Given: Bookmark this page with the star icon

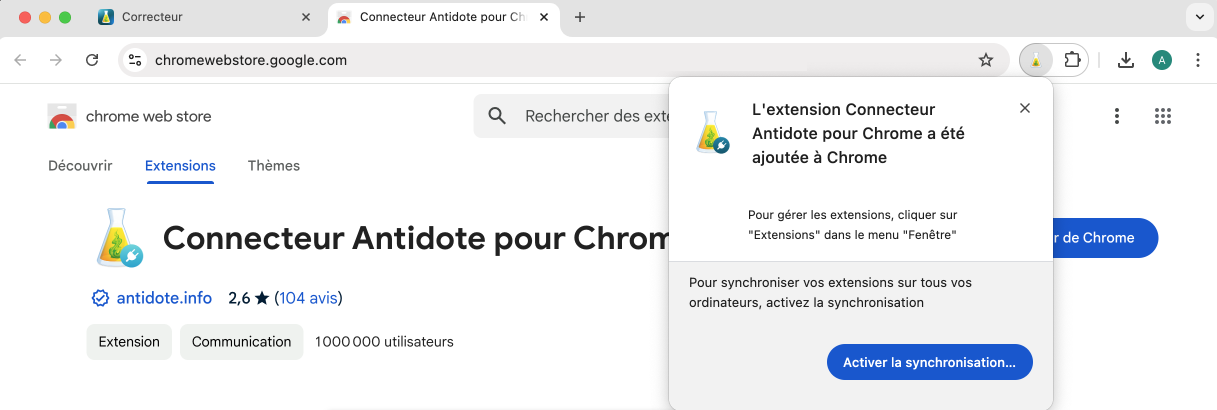Looking at the screenshot, I should point(985,60).
